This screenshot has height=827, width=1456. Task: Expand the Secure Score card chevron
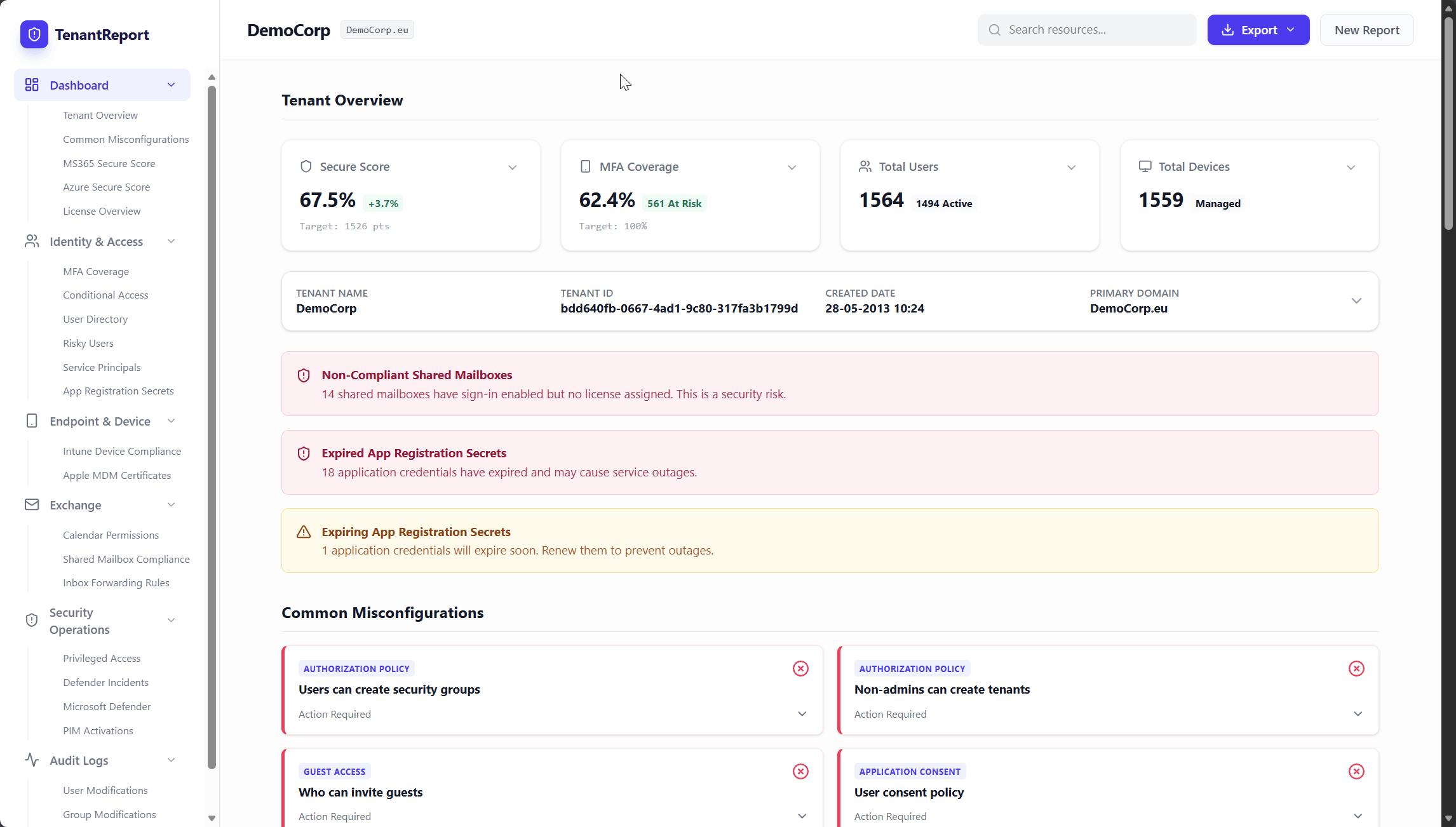coord(512,167)
